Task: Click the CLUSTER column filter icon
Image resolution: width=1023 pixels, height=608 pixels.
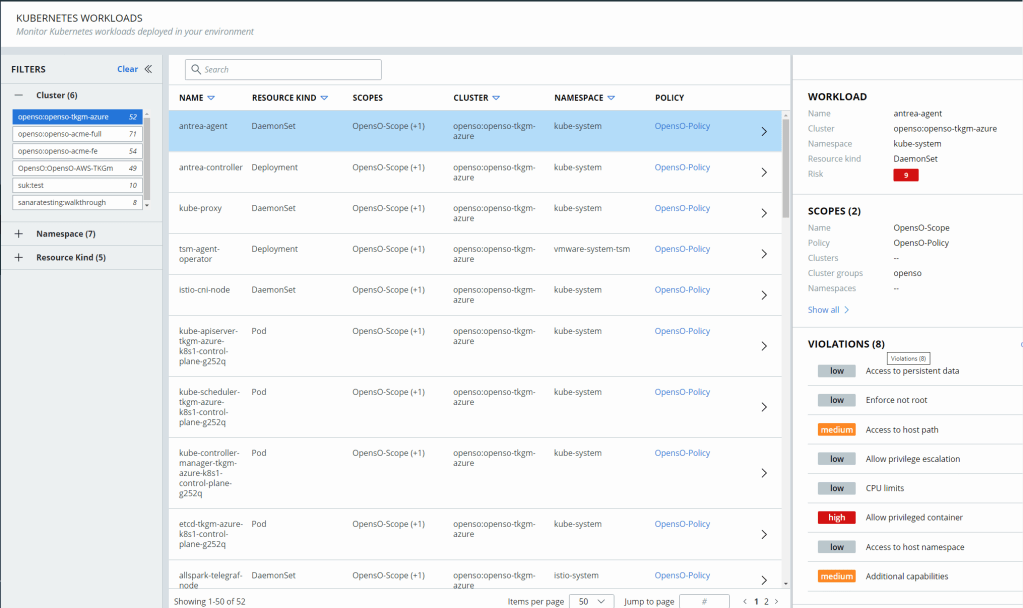Action: click(496, 98)
